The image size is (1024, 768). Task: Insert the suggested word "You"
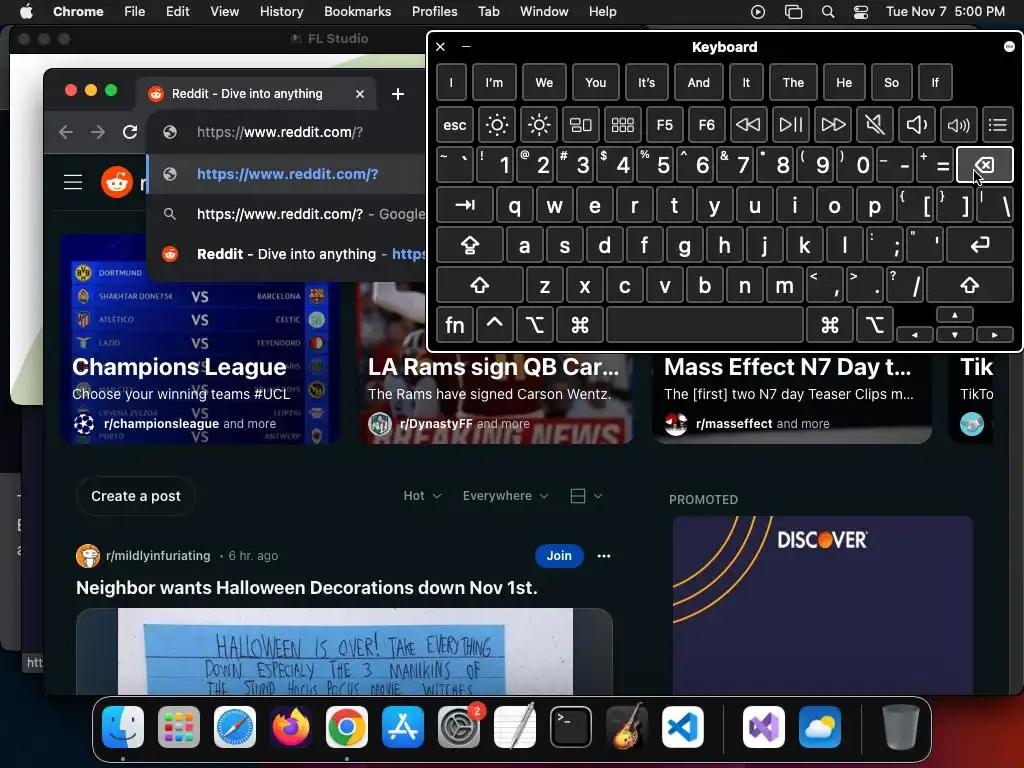click(x=596, y=82)
